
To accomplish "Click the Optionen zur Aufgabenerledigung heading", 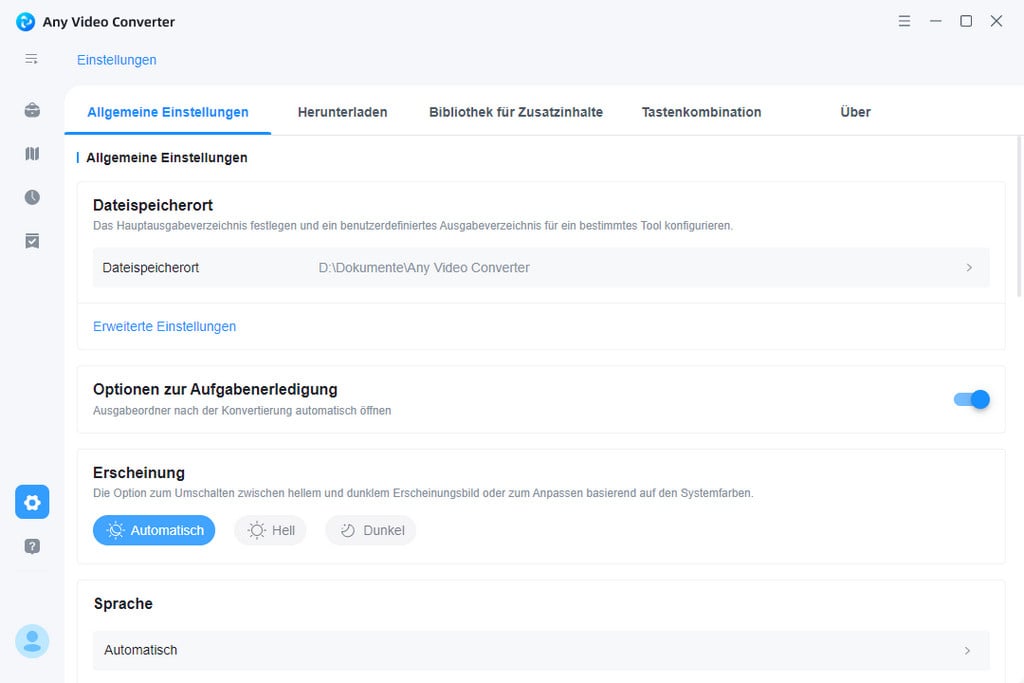I will [215, 389].
